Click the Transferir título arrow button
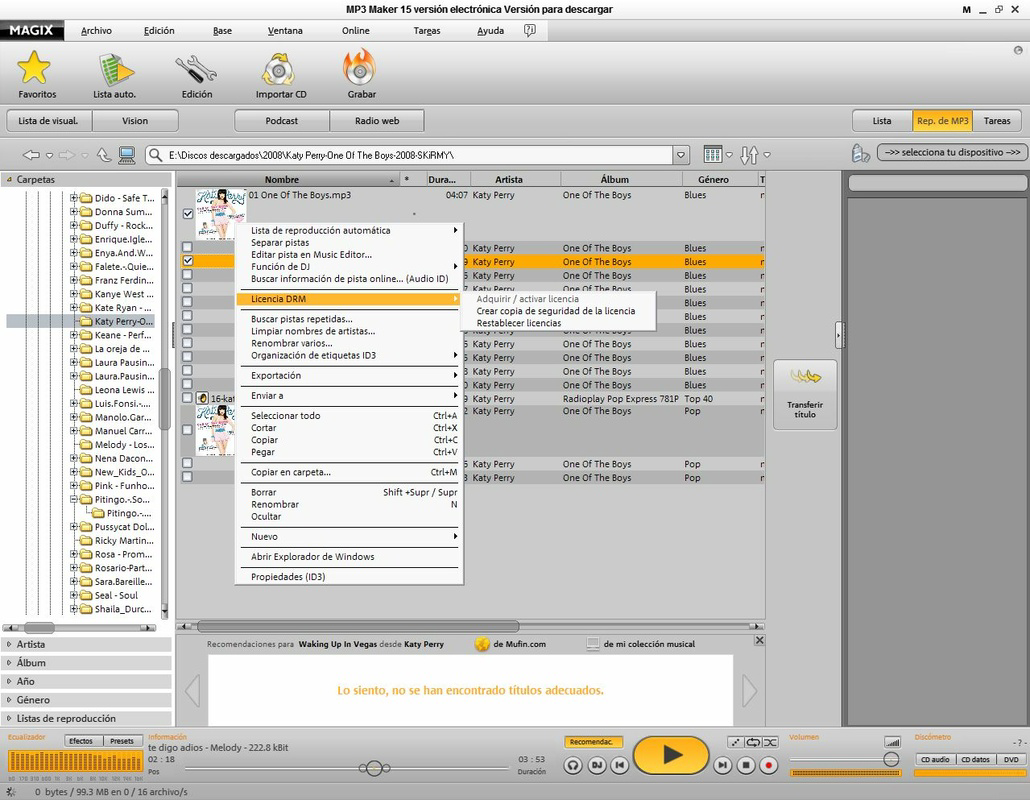 (805, 394)
